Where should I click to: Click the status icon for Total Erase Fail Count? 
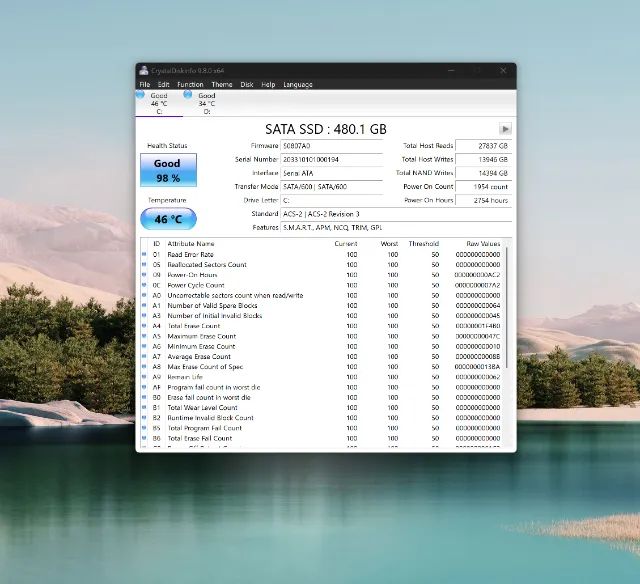(x=144, y=438)
